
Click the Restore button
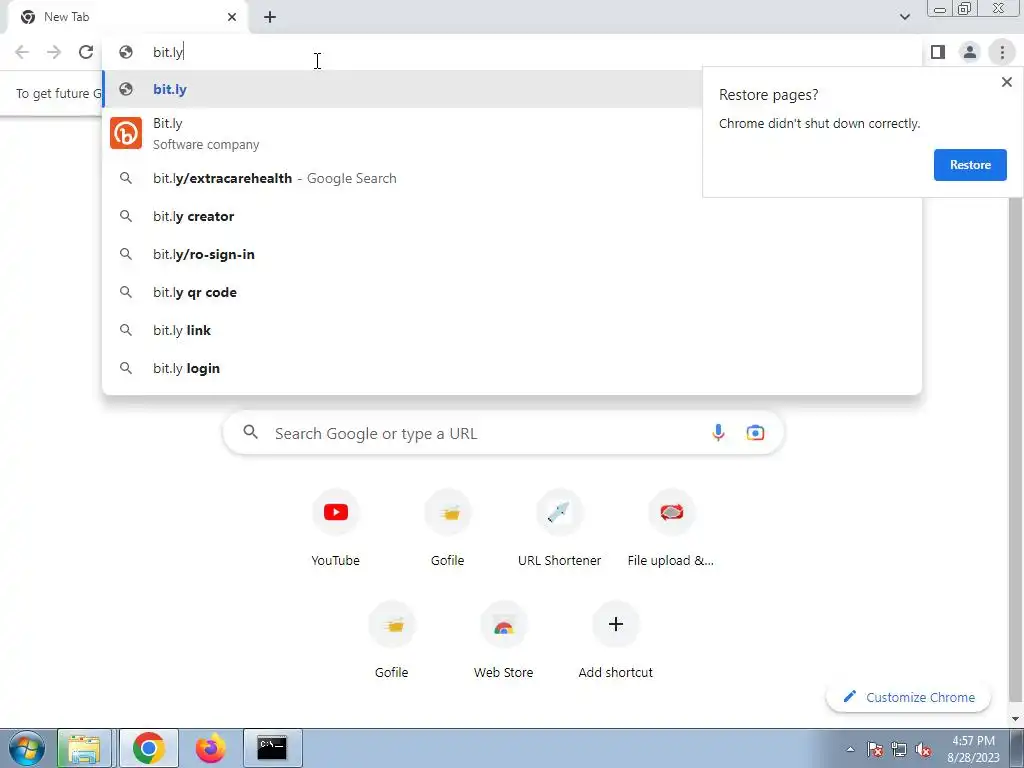pyautogui.click(x=970, y=165)
